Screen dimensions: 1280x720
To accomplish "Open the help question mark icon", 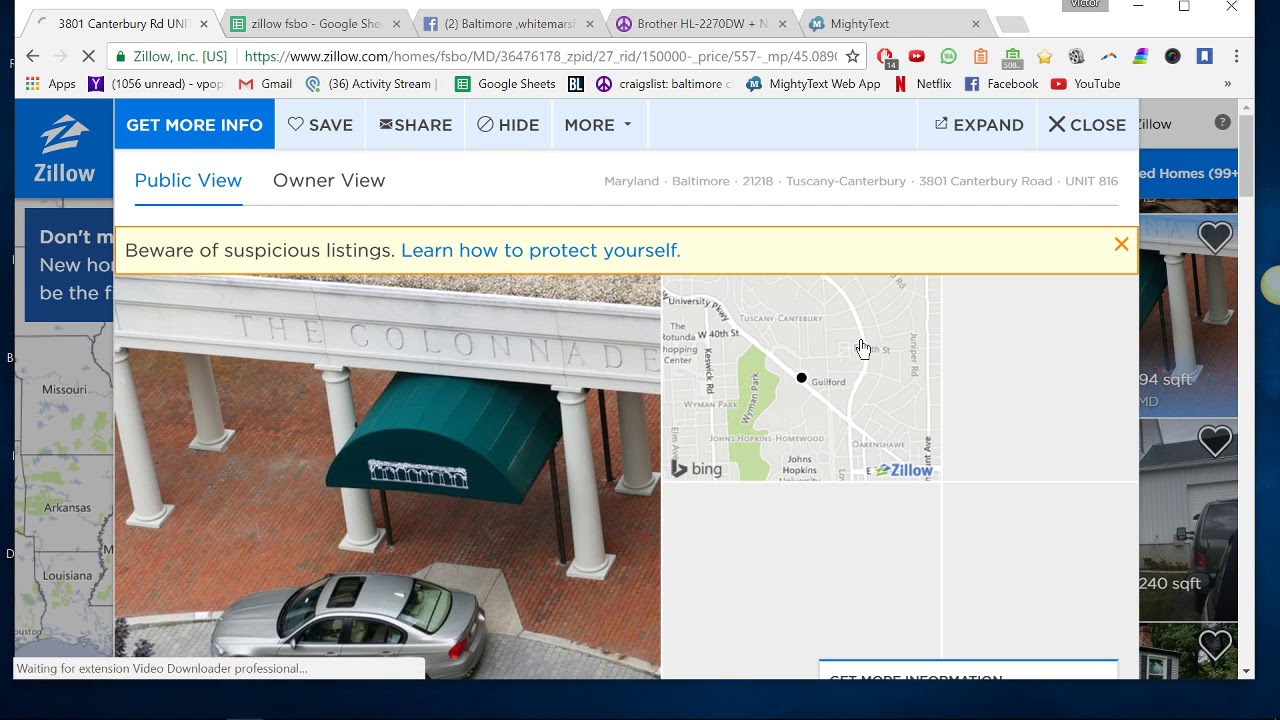I will click(1222, 122).
